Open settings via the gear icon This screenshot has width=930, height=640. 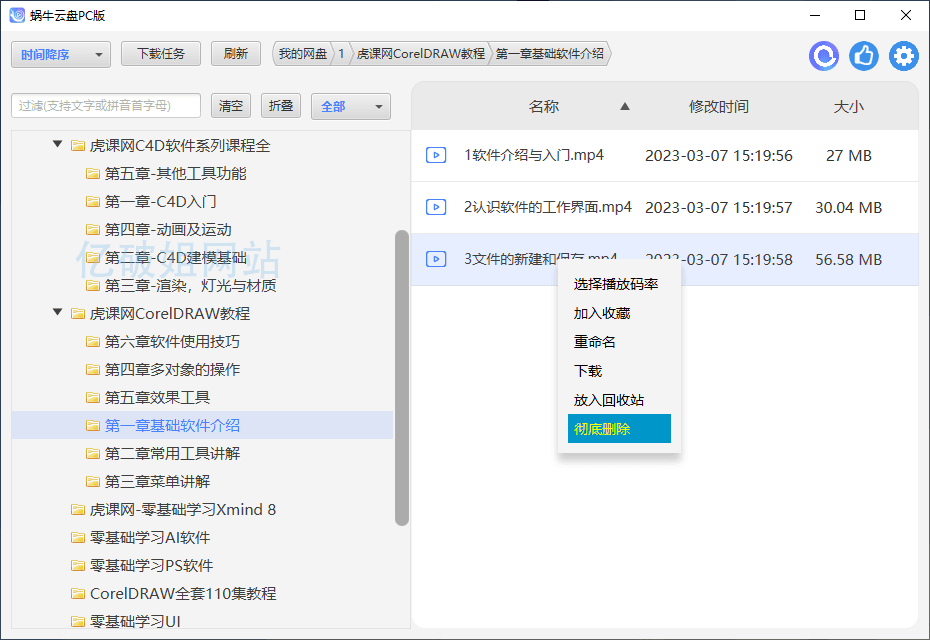pos(904,56)
